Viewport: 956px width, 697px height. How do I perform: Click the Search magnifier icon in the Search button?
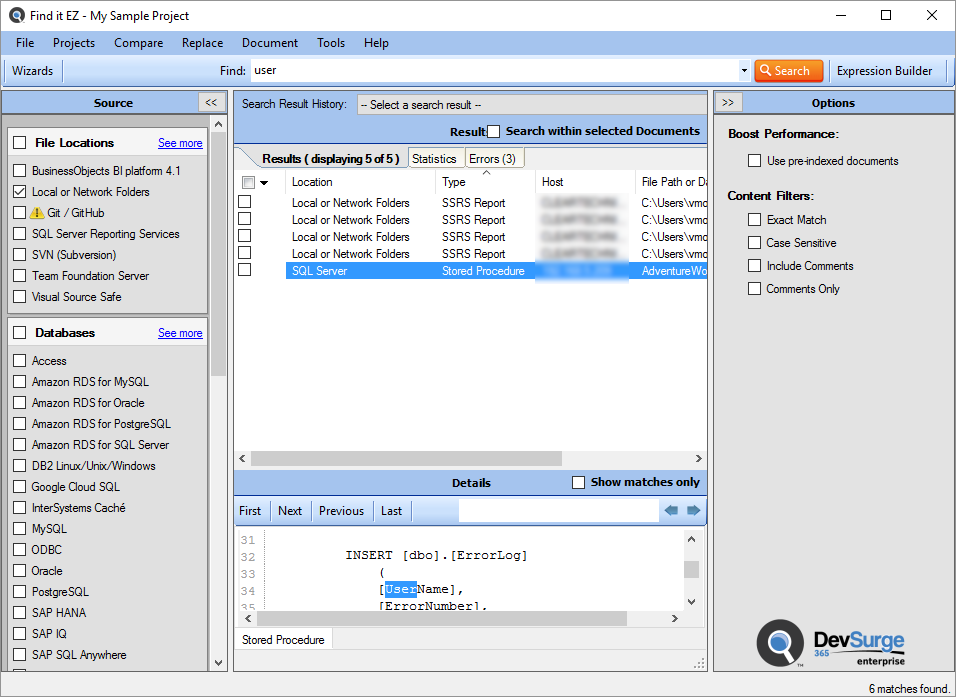(765, 71)
